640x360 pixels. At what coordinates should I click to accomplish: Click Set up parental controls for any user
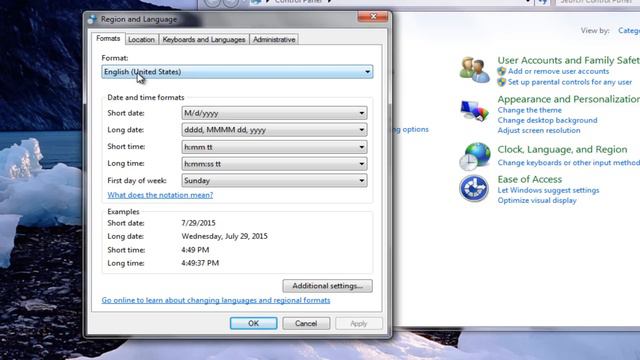click(570, 82)
